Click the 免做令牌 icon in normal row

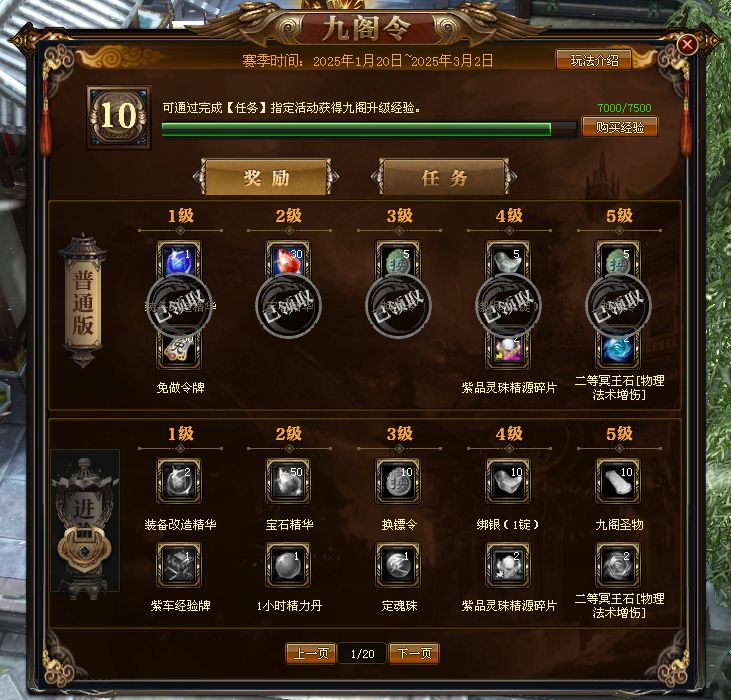click(179, 350)
